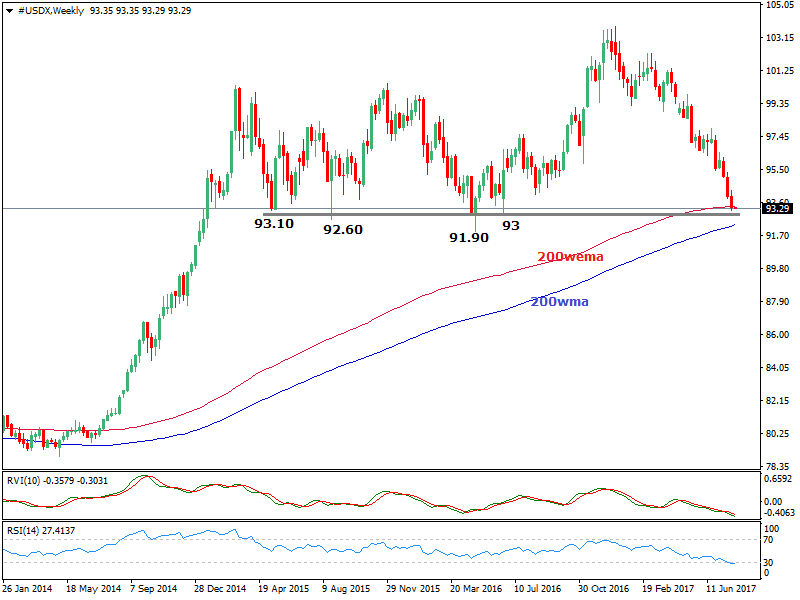Click the 80.25 price axis value
800x600 pixels.
tap(777, 434)
